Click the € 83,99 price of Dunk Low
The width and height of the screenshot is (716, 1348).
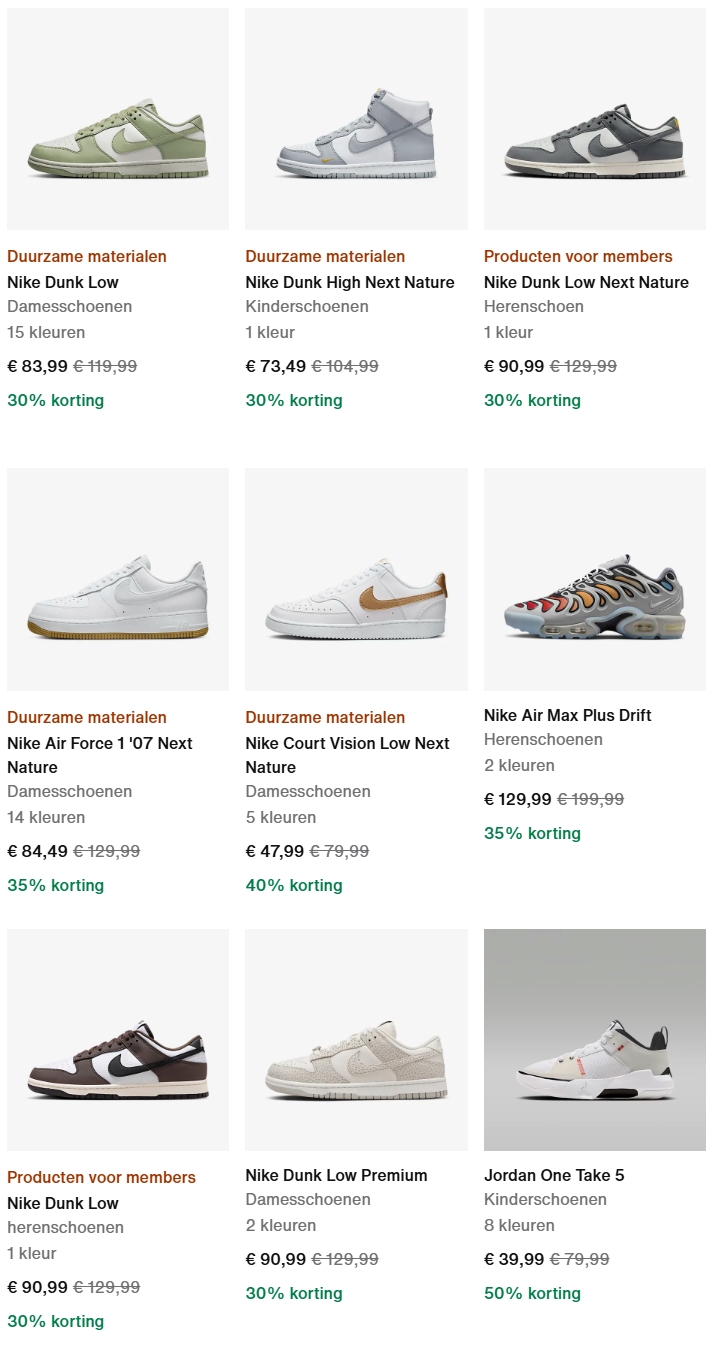37,366
